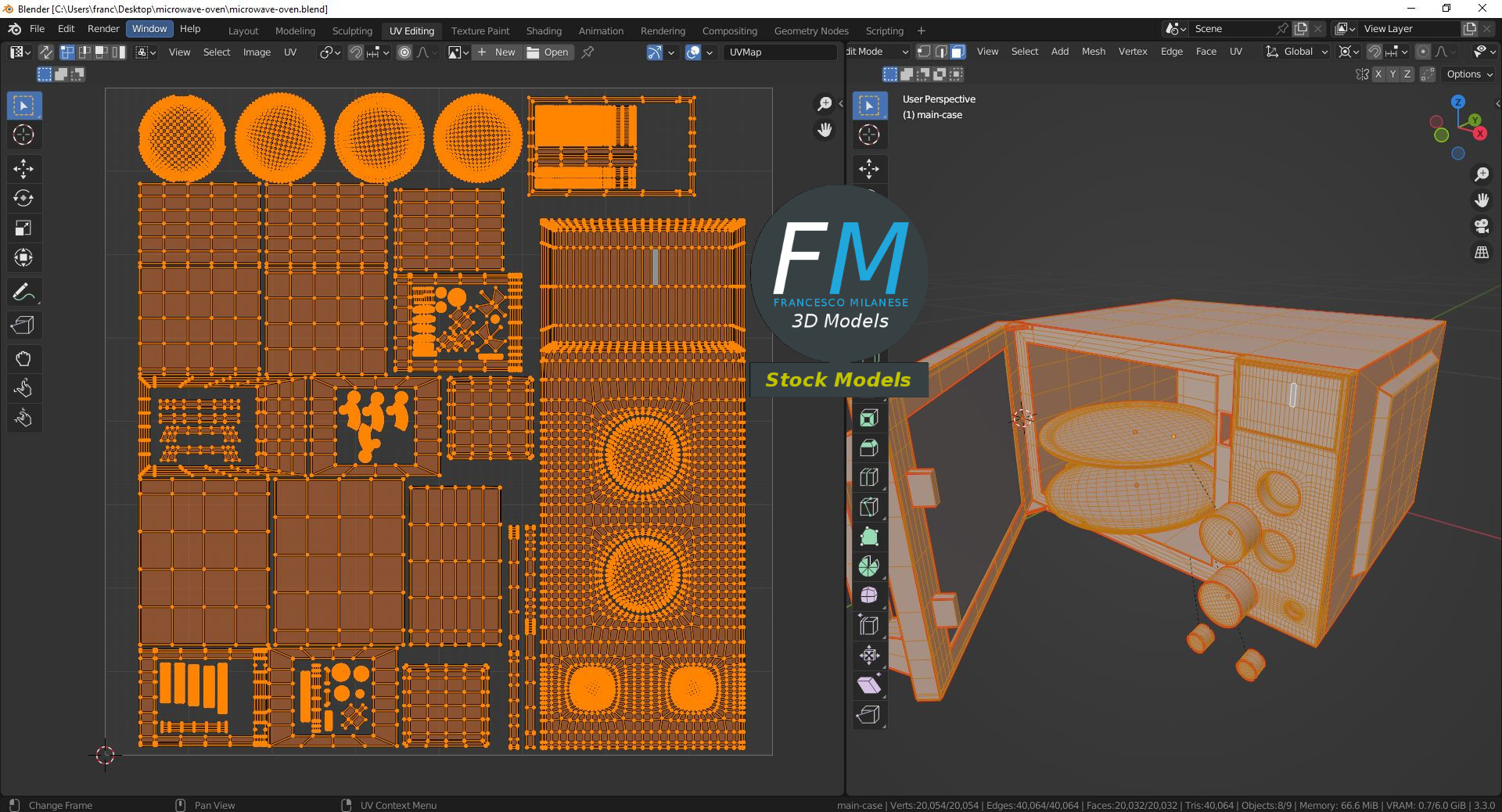This screenshot has height=812, width=1502.
Task: Click the New image button
Action: (x=498, y=52)
